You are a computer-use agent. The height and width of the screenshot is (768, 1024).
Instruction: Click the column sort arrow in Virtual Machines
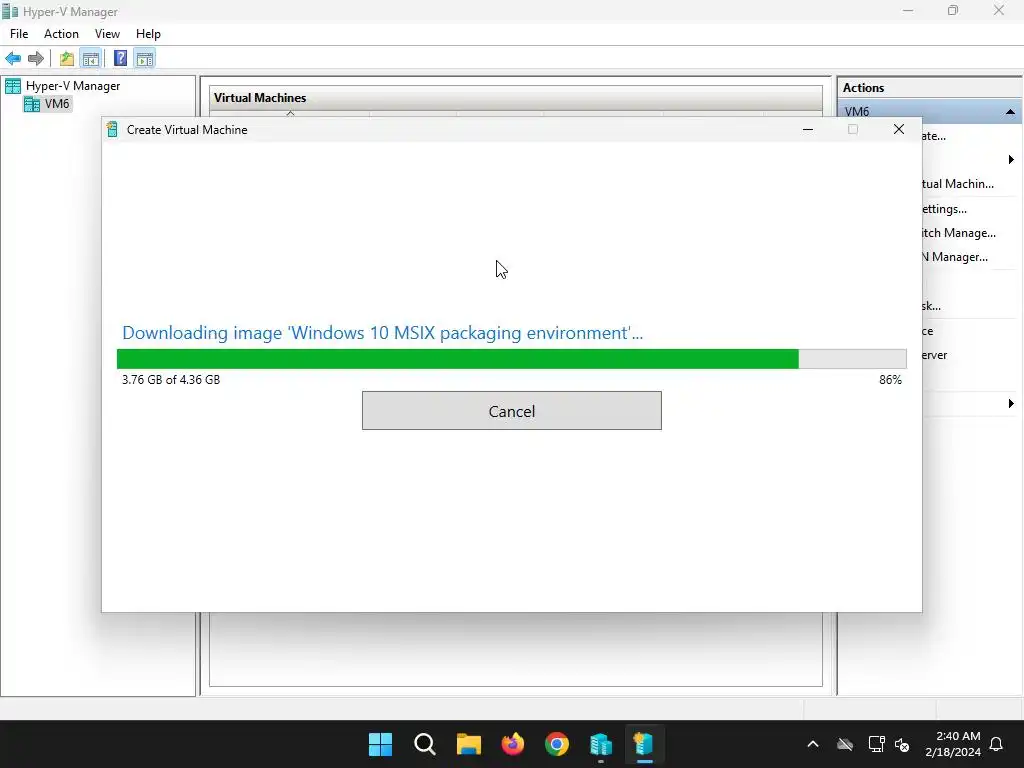[x=291, y=114]
